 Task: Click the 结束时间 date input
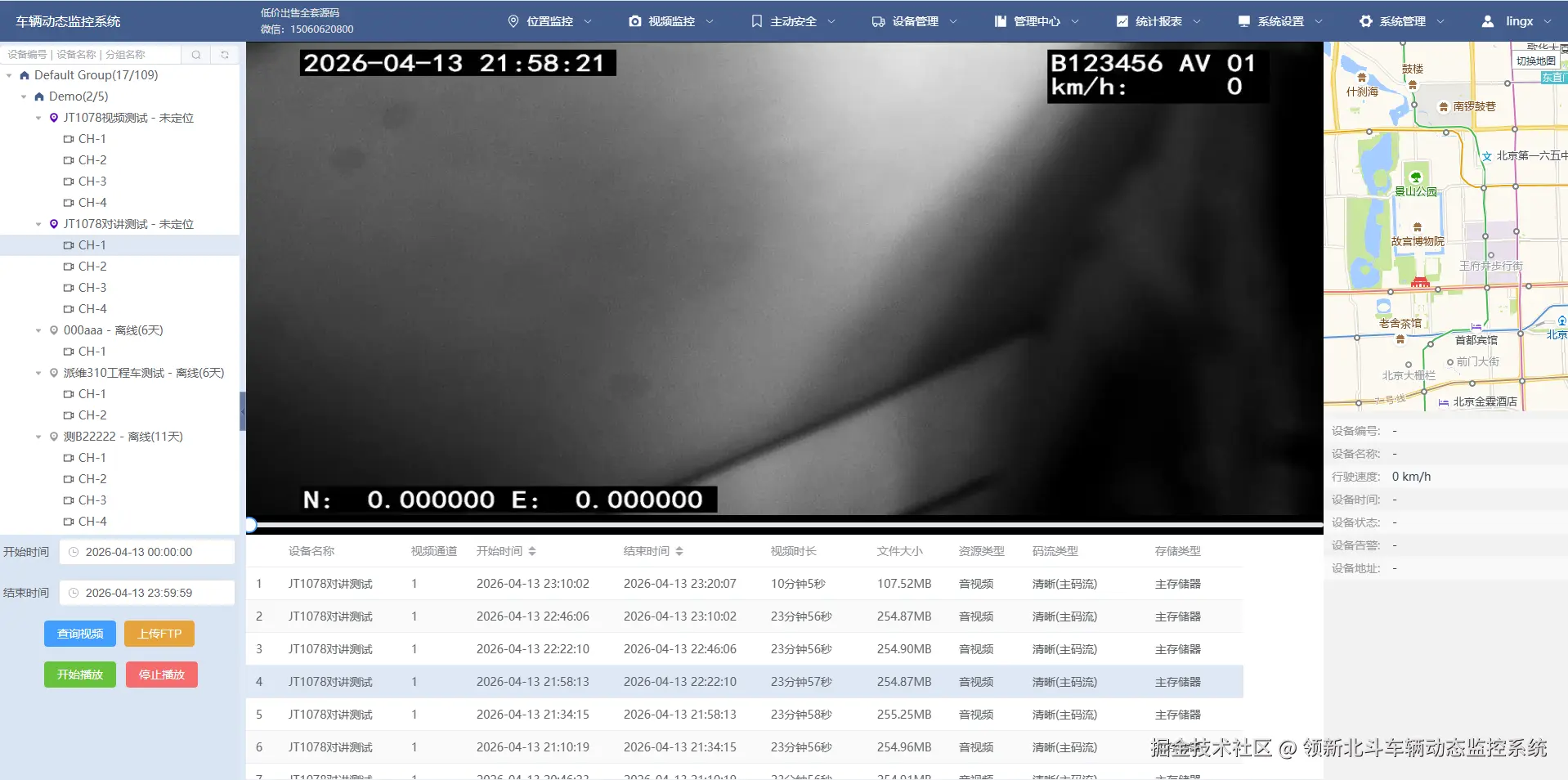147,593
